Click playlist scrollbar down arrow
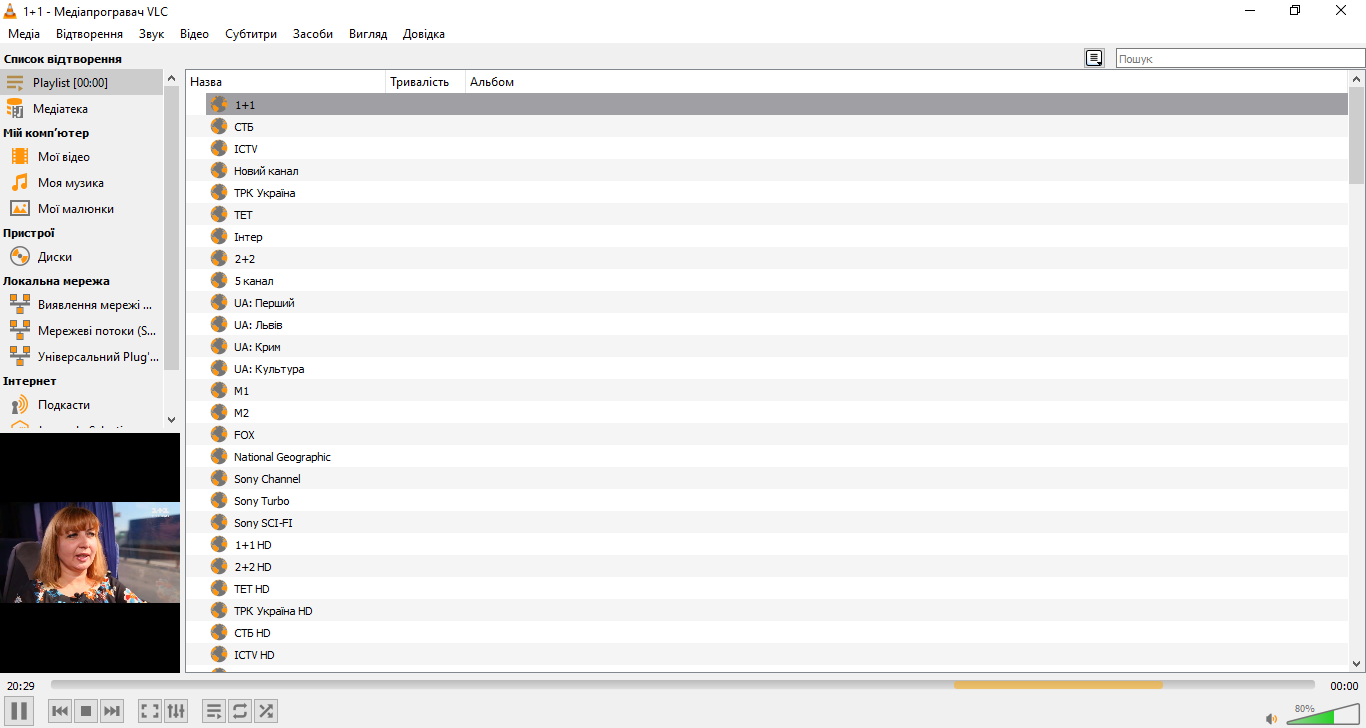This screenshot has width=1366, height=728. click(1356, 663)
